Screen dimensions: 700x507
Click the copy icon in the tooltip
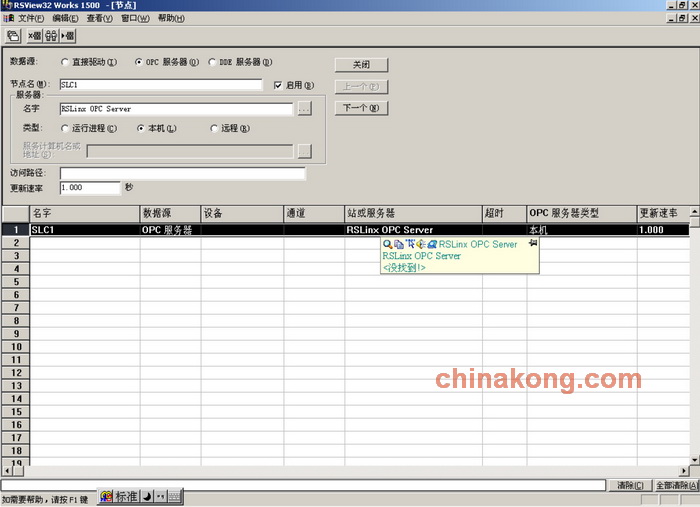(399, 244)
